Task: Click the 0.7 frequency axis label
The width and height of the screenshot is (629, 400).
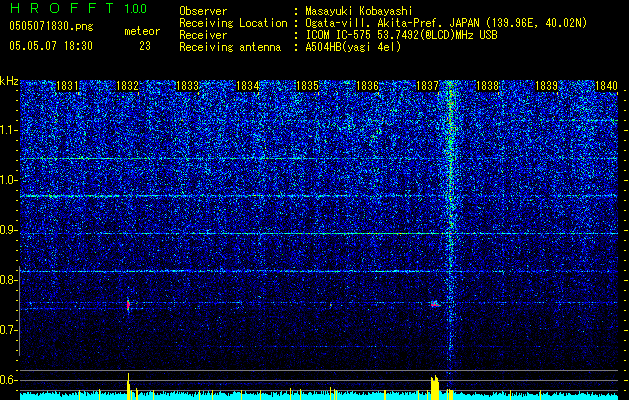Action: (x=9, y=330)
